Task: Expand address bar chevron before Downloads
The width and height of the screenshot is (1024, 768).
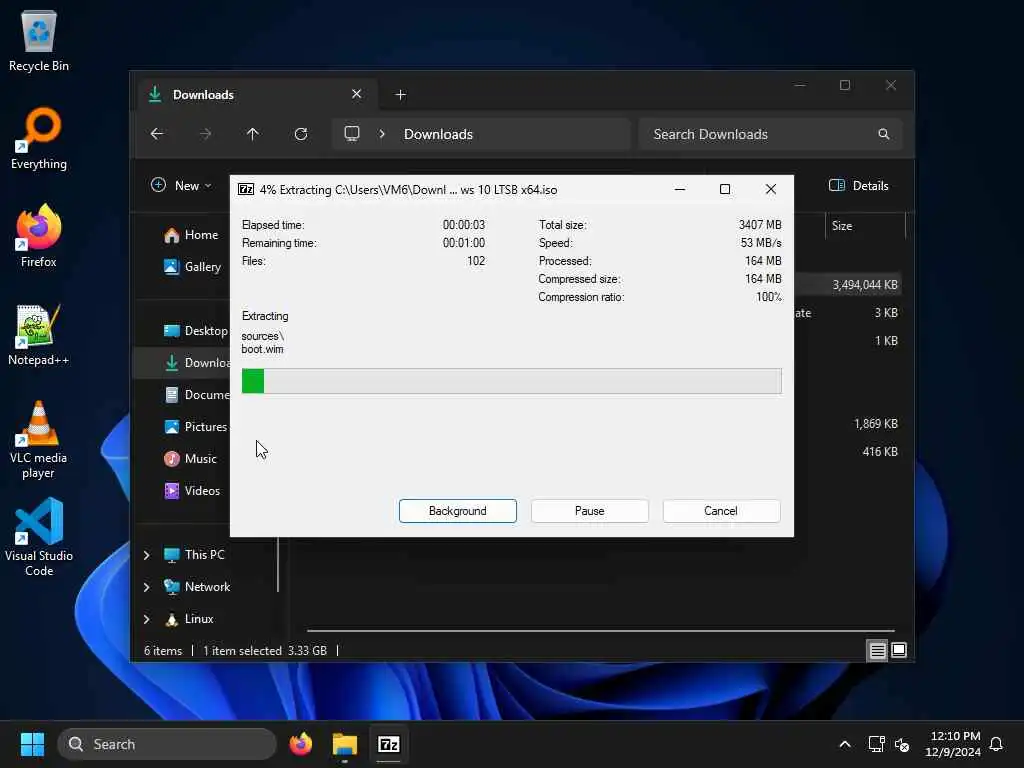Action: pyautogui.click(x=382, y=134)
